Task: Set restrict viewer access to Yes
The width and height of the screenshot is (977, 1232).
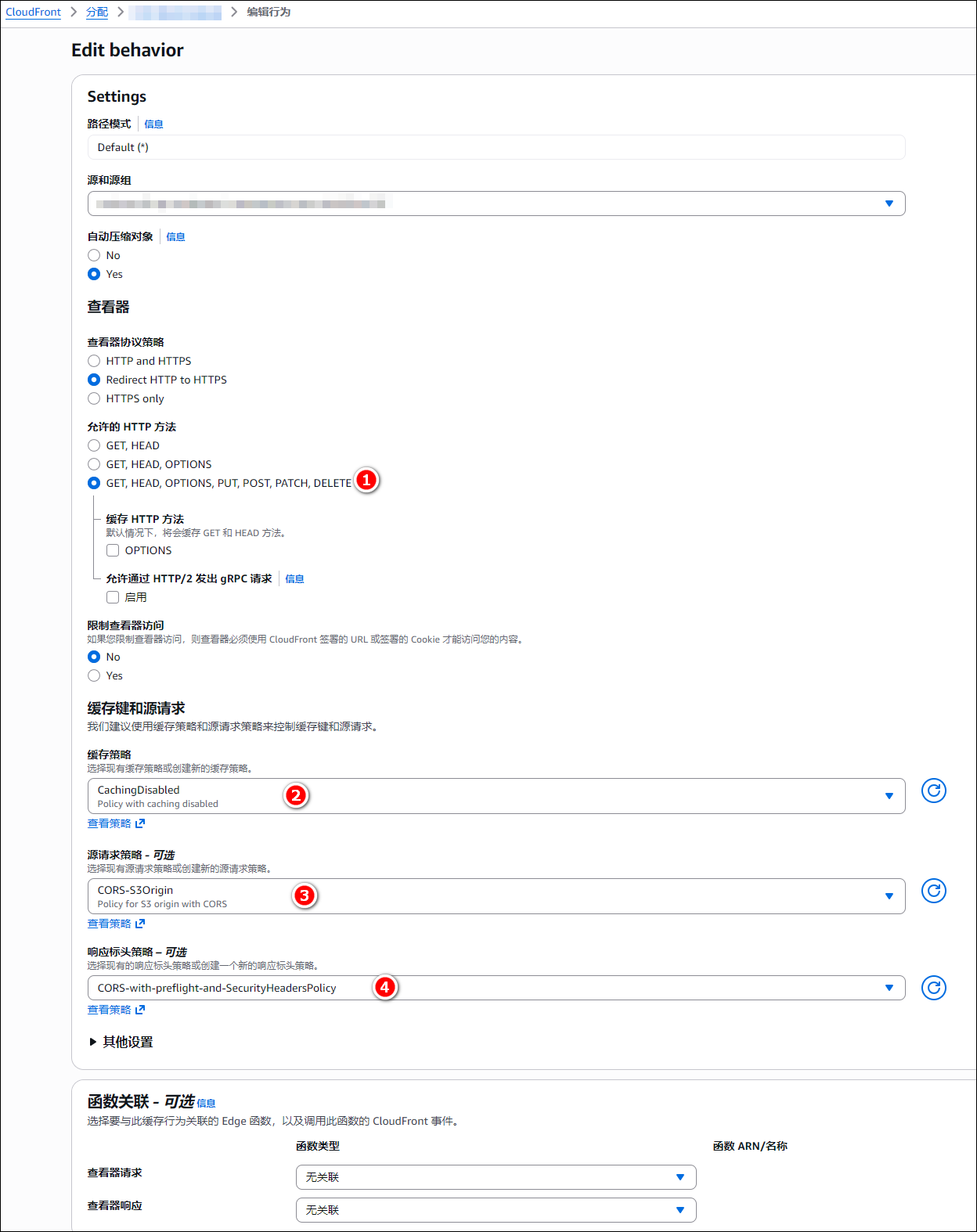Action: pos(94,675)
